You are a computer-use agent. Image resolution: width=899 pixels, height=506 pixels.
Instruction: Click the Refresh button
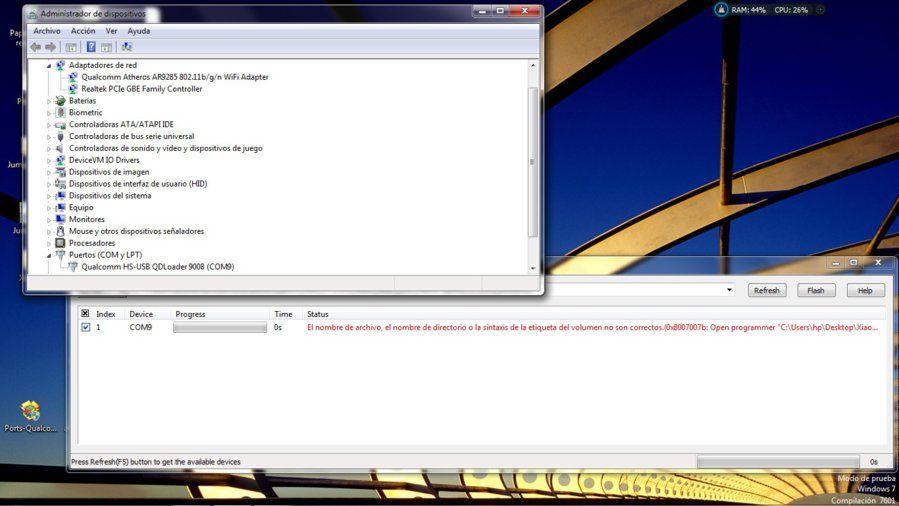coord(767,291)
